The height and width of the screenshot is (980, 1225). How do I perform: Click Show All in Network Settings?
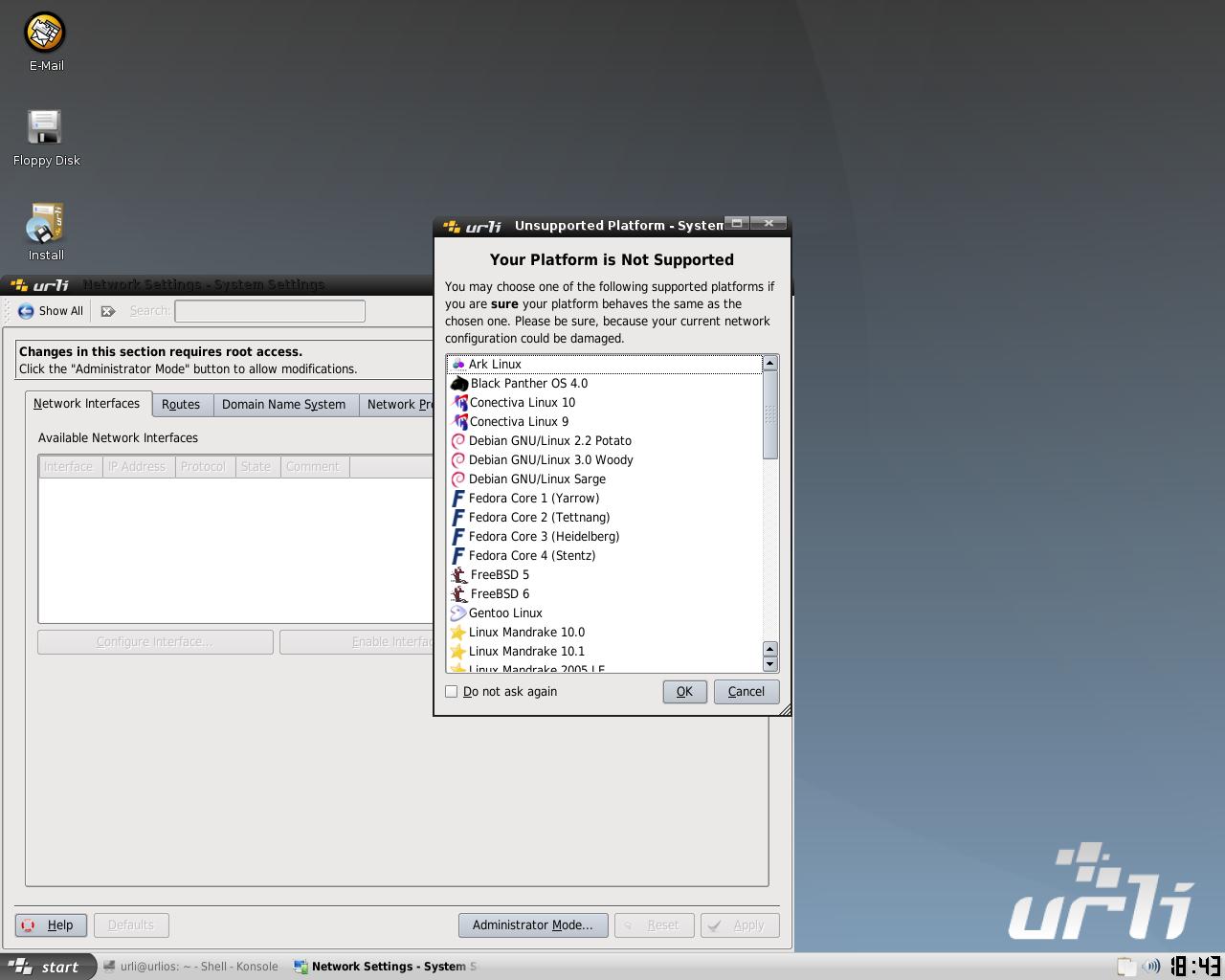click(x=51, y=311)
